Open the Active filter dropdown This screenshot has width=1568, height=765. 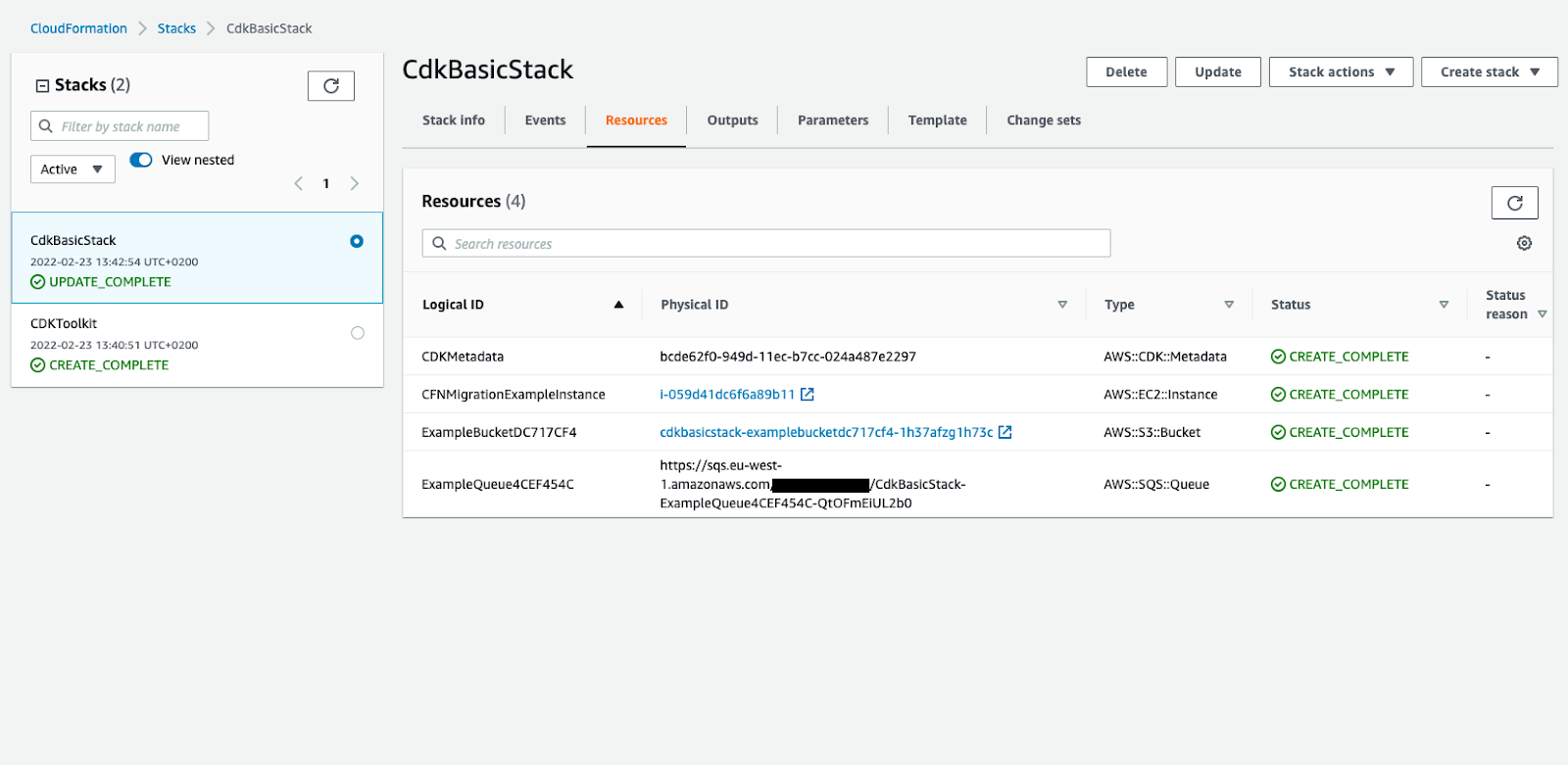(x=73, y=169)
